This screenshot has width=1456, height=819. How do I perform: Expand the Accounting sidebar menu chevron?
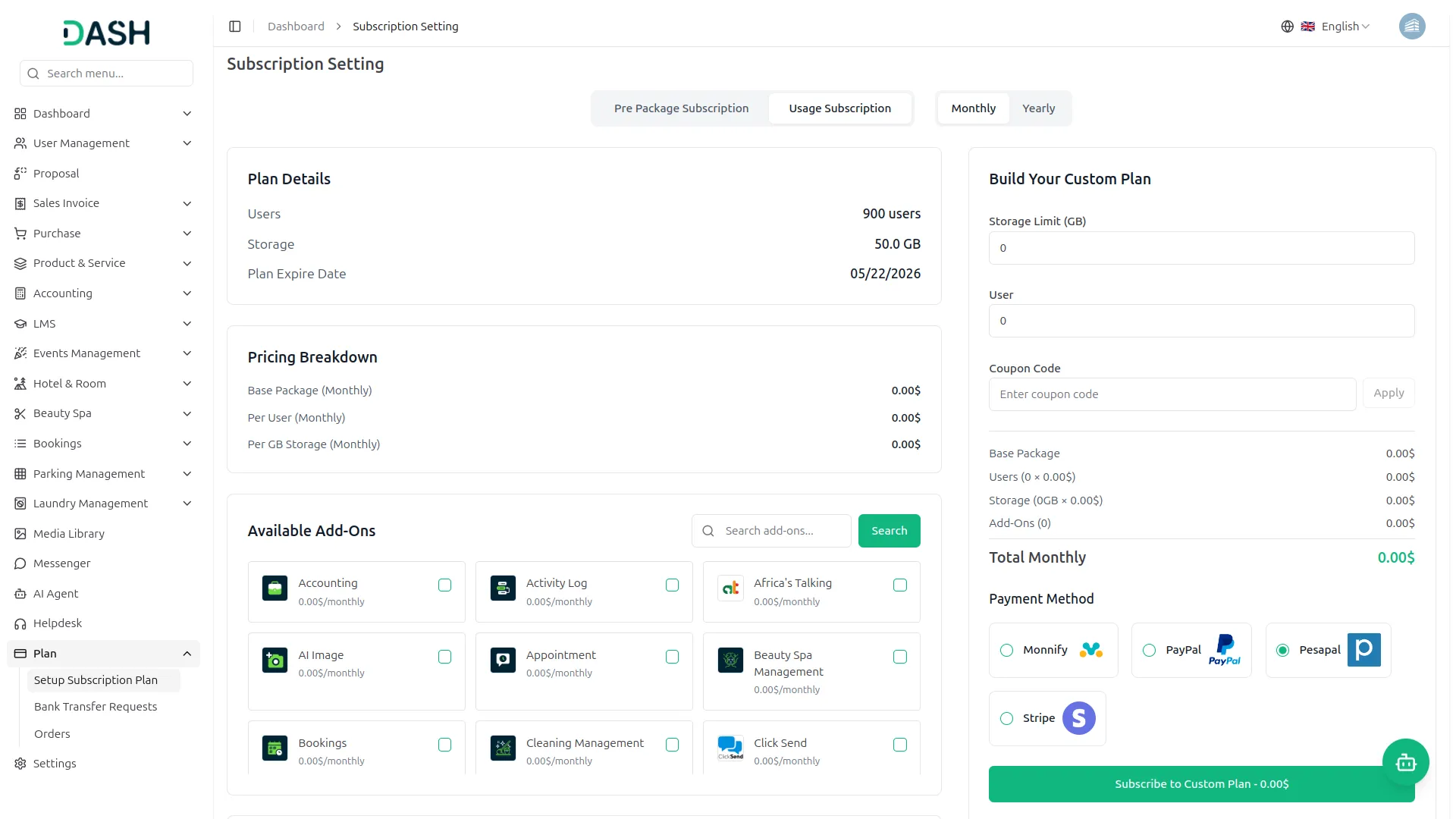[x=187, y=293]
